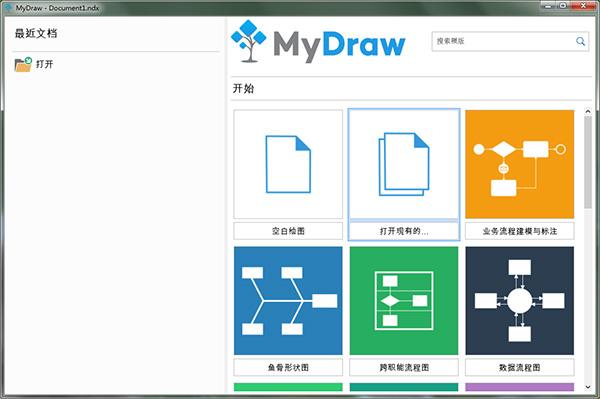Click the blank drawing page icon
Image resolution: width=600 pixels, height=399 pixels.
tap(288, 164)
